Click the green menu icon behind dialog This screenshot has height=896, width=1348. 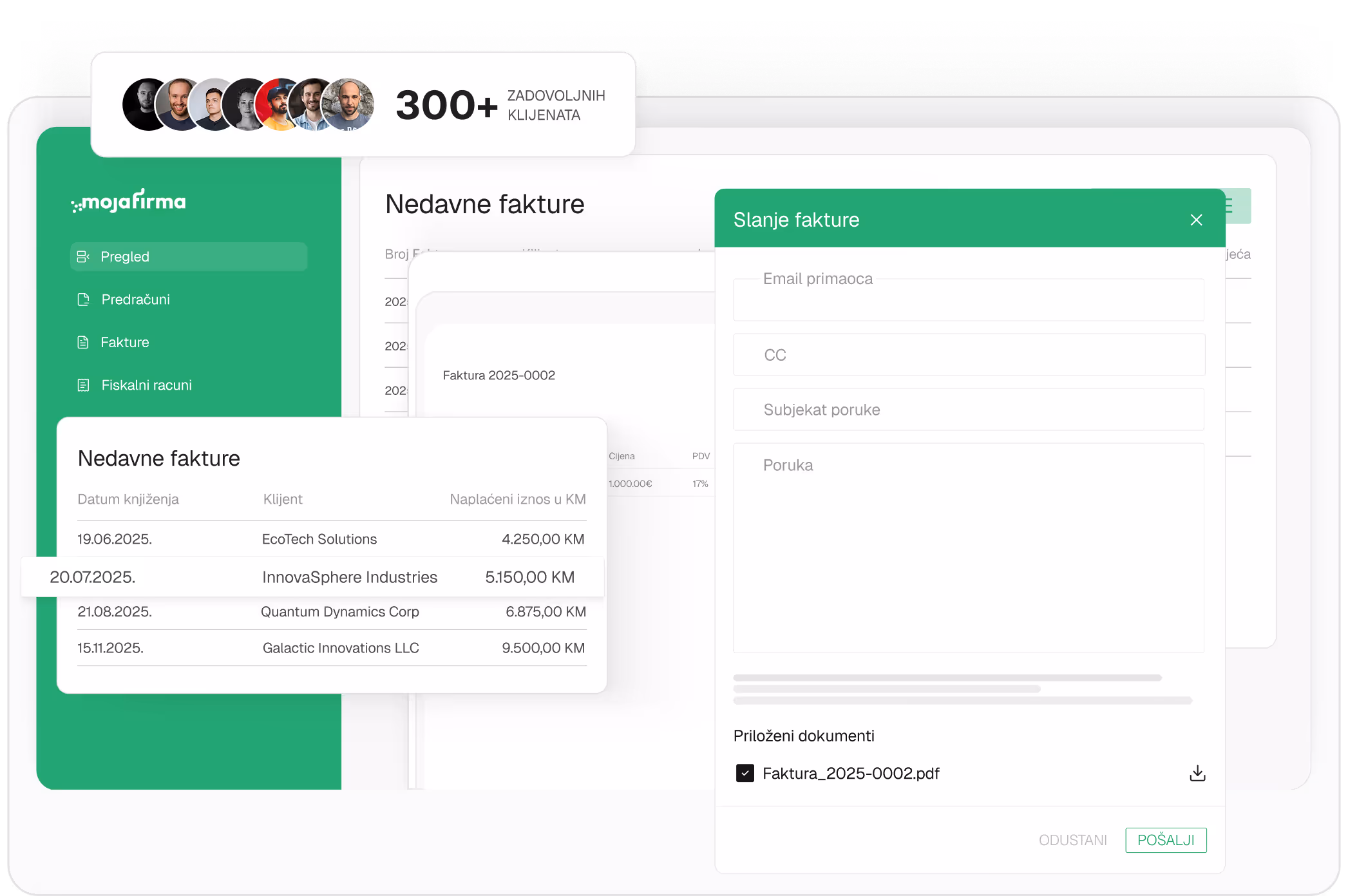pos(1237,206)
